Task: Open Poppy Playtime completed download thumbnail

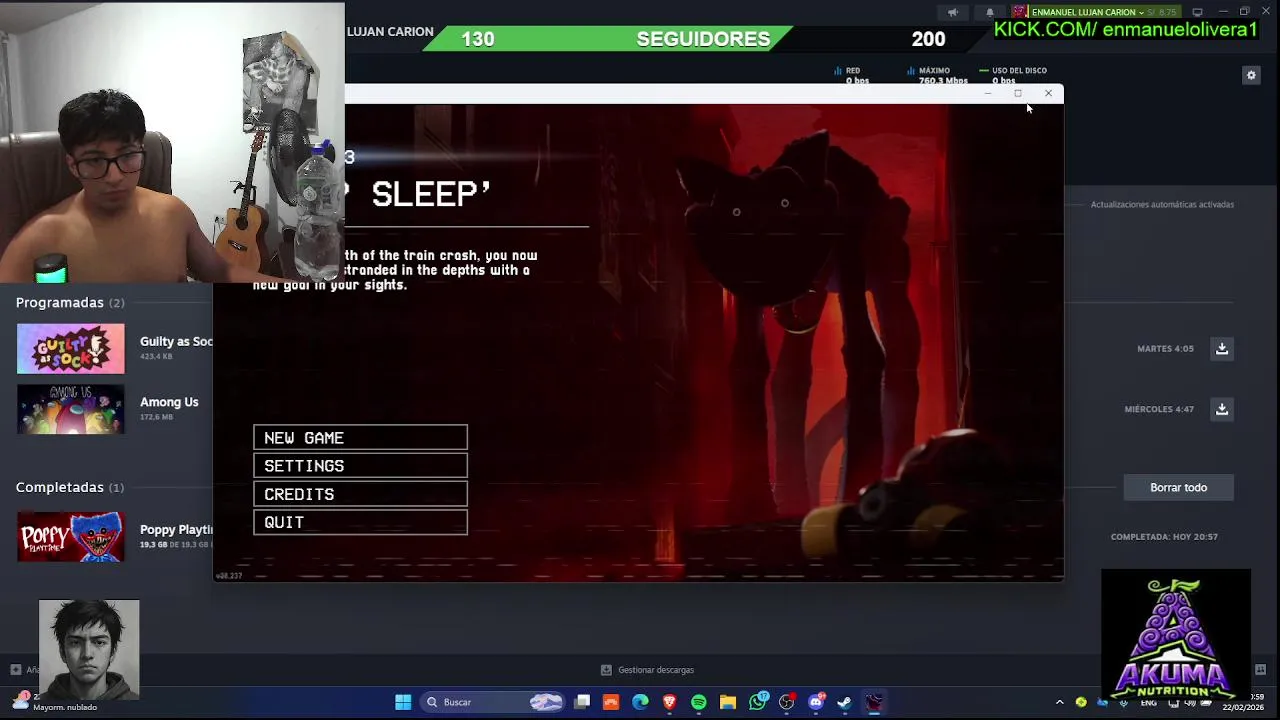Action: point(71,536)
